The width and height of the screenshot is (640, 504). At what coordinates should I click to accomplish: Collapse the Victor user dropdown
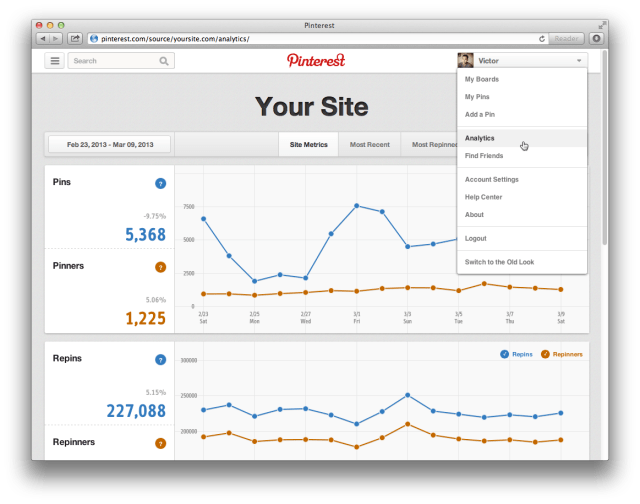click(522, 60)
